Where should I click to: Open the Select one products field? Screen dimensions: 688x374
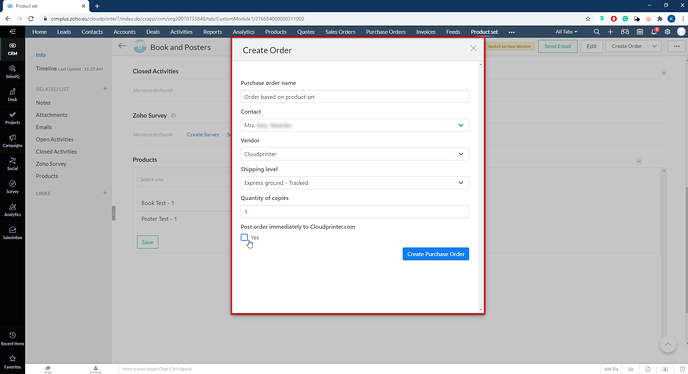(184, 180)
